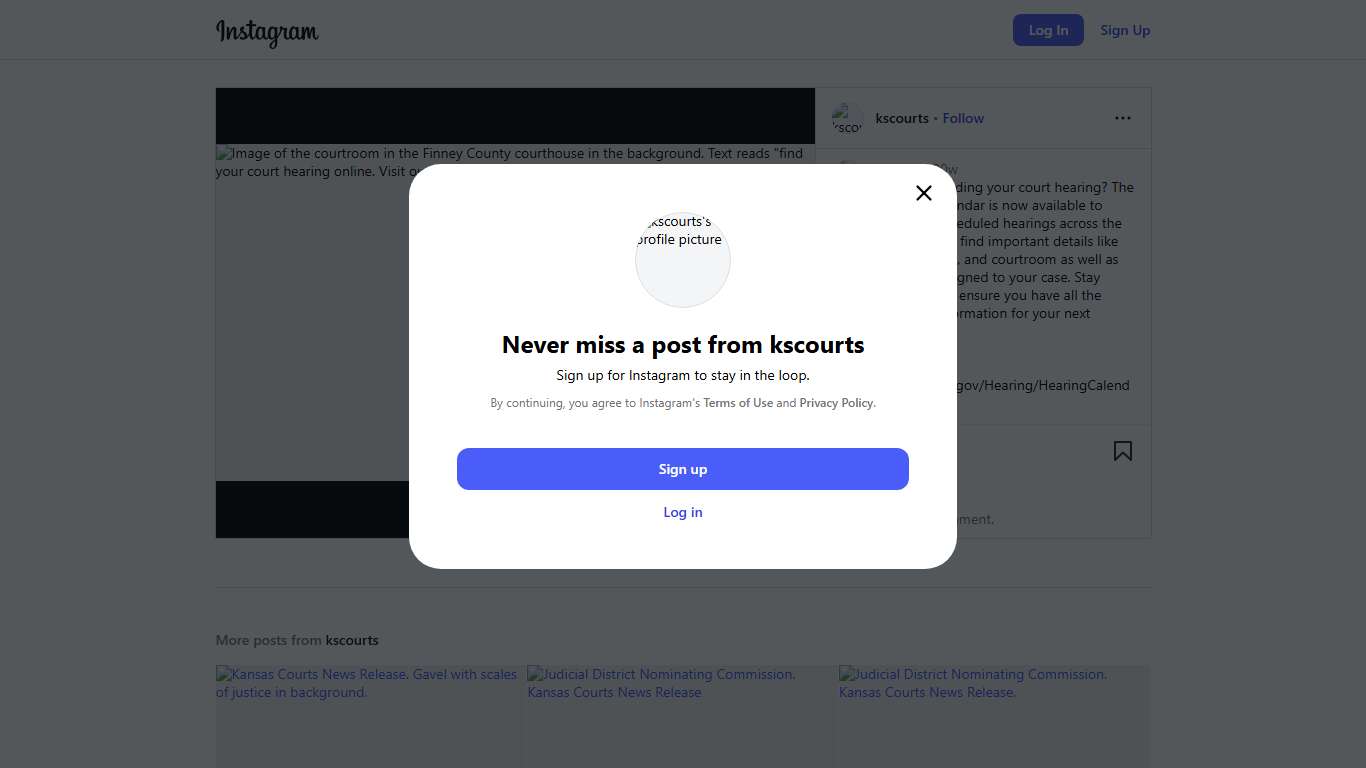
Task: Open the rightmost Judicial District Nominating Commission post
Action: click(x=994, y=715)
